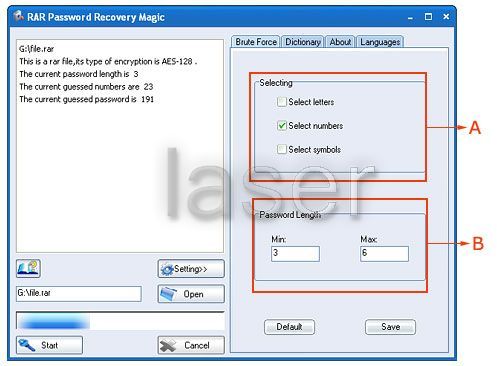Uncheck the Select numbers checkbox
Screen dimensions: 497x366
282,126
